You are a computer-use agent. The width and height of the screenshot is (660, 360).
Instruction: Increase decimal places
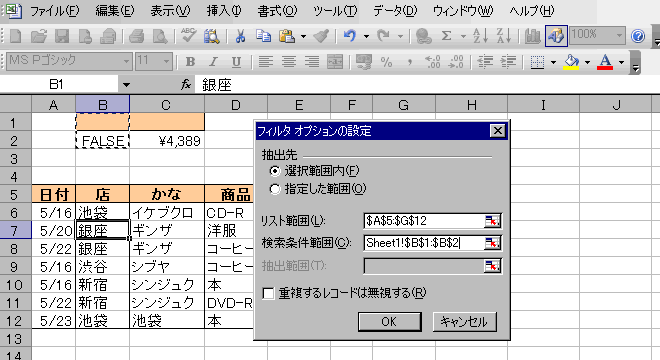tap(432, 62)
